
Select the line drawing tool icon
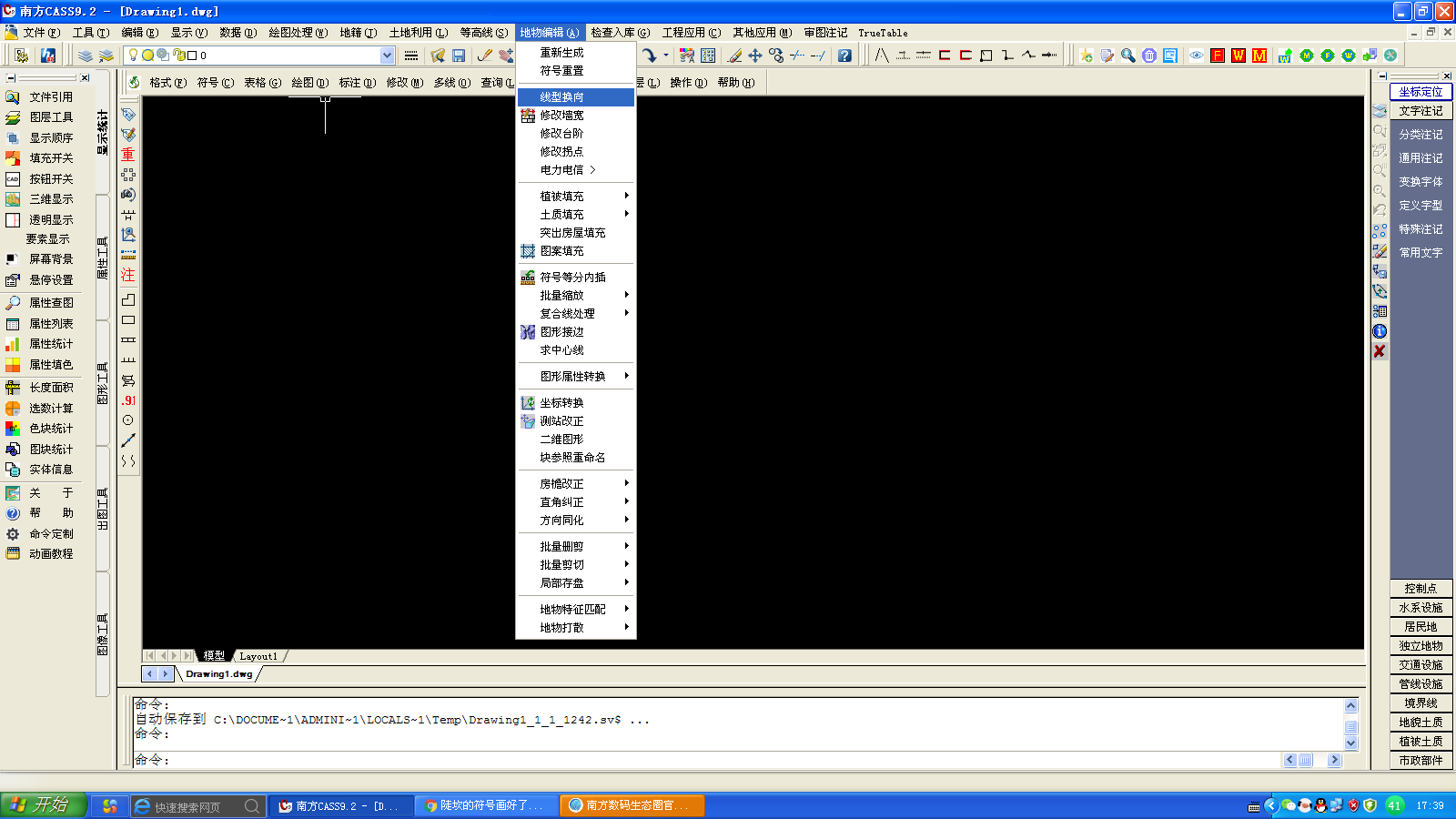(x=128, y=440)
